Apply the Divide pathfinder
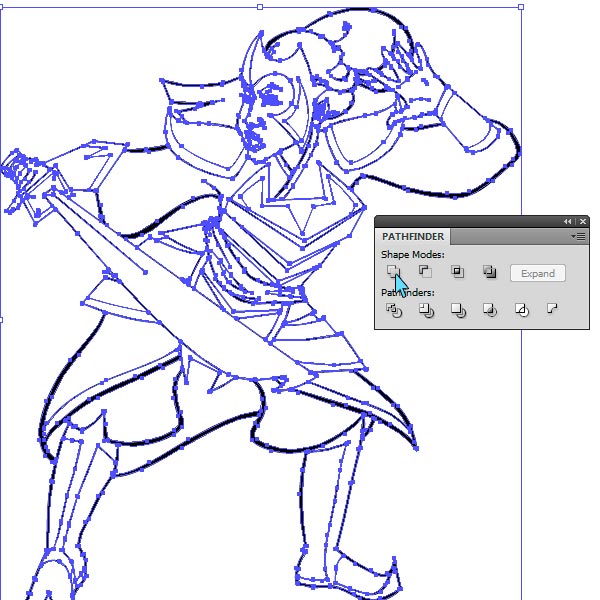Image resolution: width=600 pixels, height=600 pixels. (394, 310)
